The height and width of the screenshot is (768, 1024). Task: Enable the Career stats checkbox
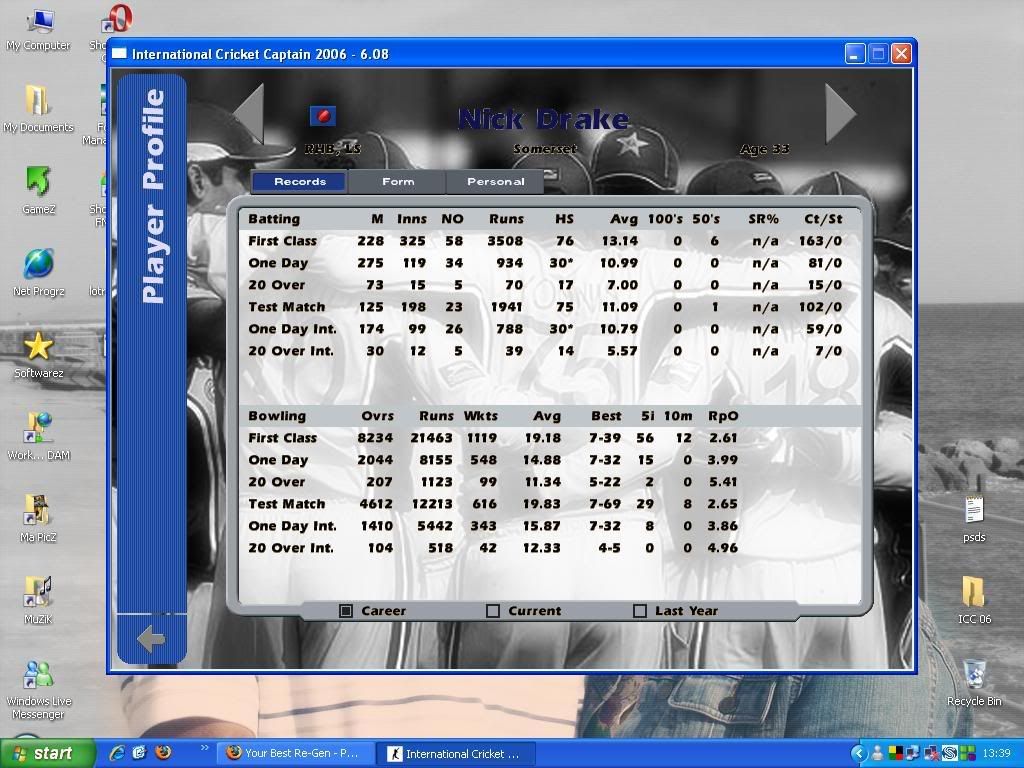click(x=346, y=611)
